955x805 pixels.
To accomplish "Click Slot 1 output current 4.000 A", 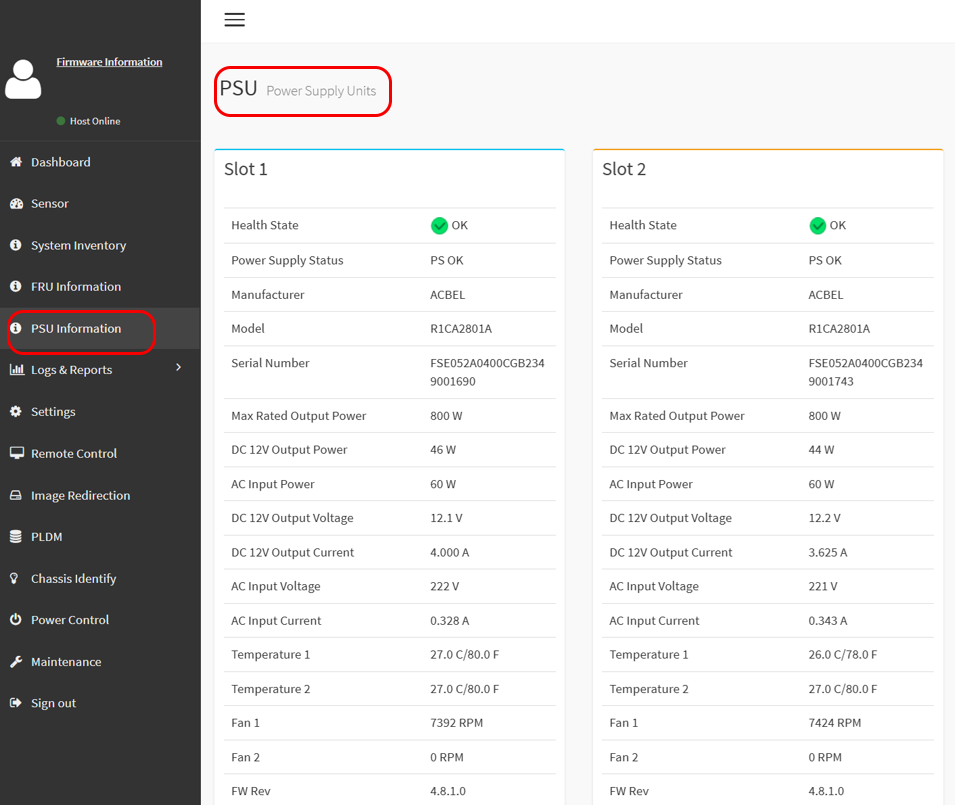I will click(x=449, y=552).
